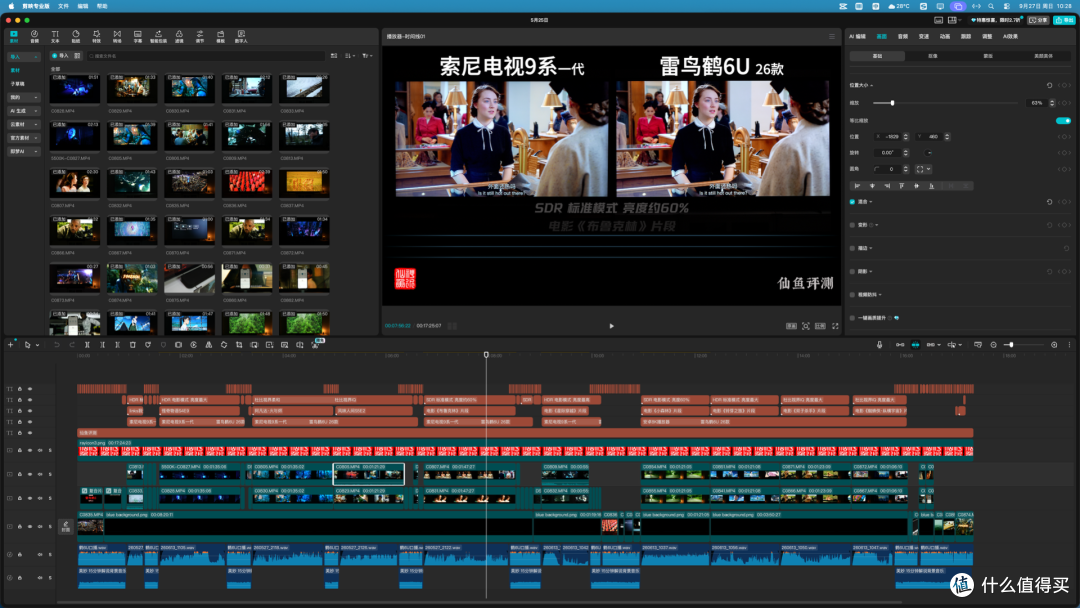Click the 导出 export button
This screenshot has width=1080, height=608.
pos(1064,20)
